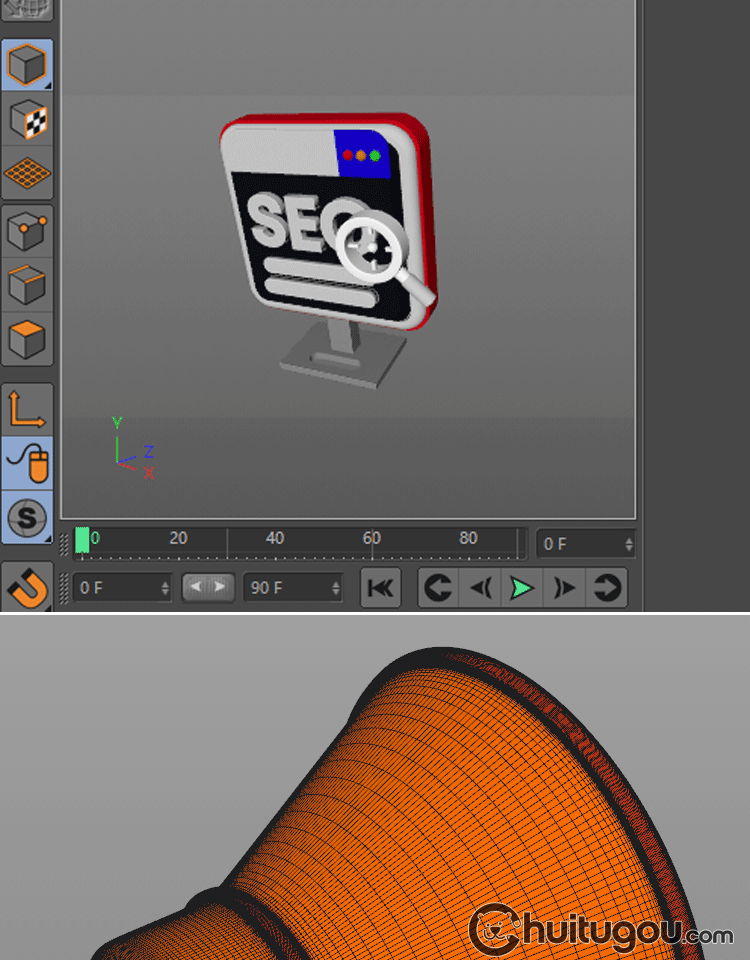Click the preview range slider with arrows
Screen dimensions: 750x960
coord(209,587)
